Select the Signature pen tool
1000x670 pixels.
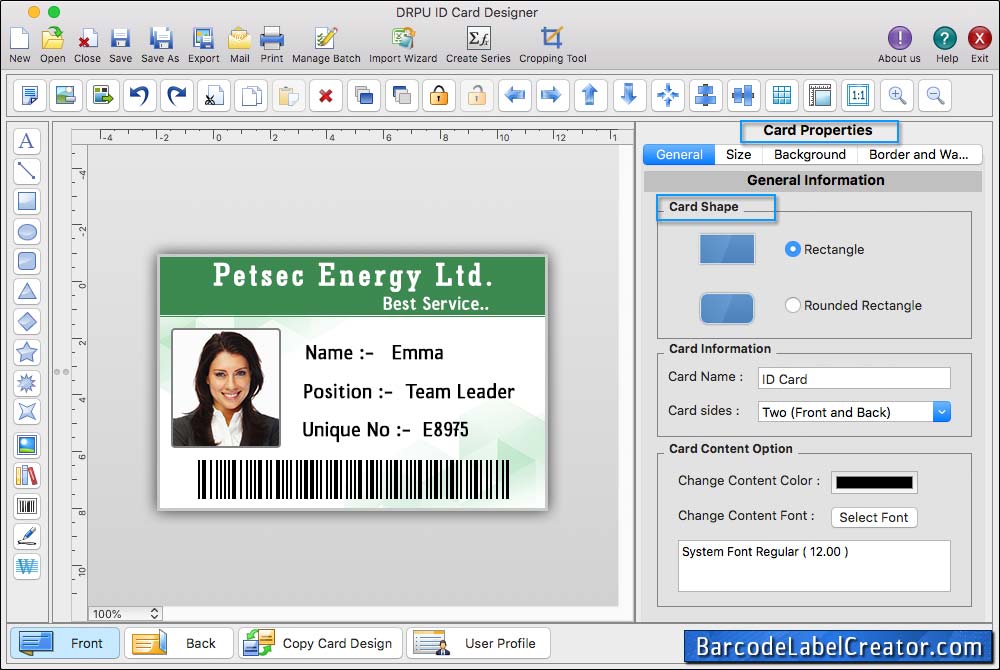(27, 536)
